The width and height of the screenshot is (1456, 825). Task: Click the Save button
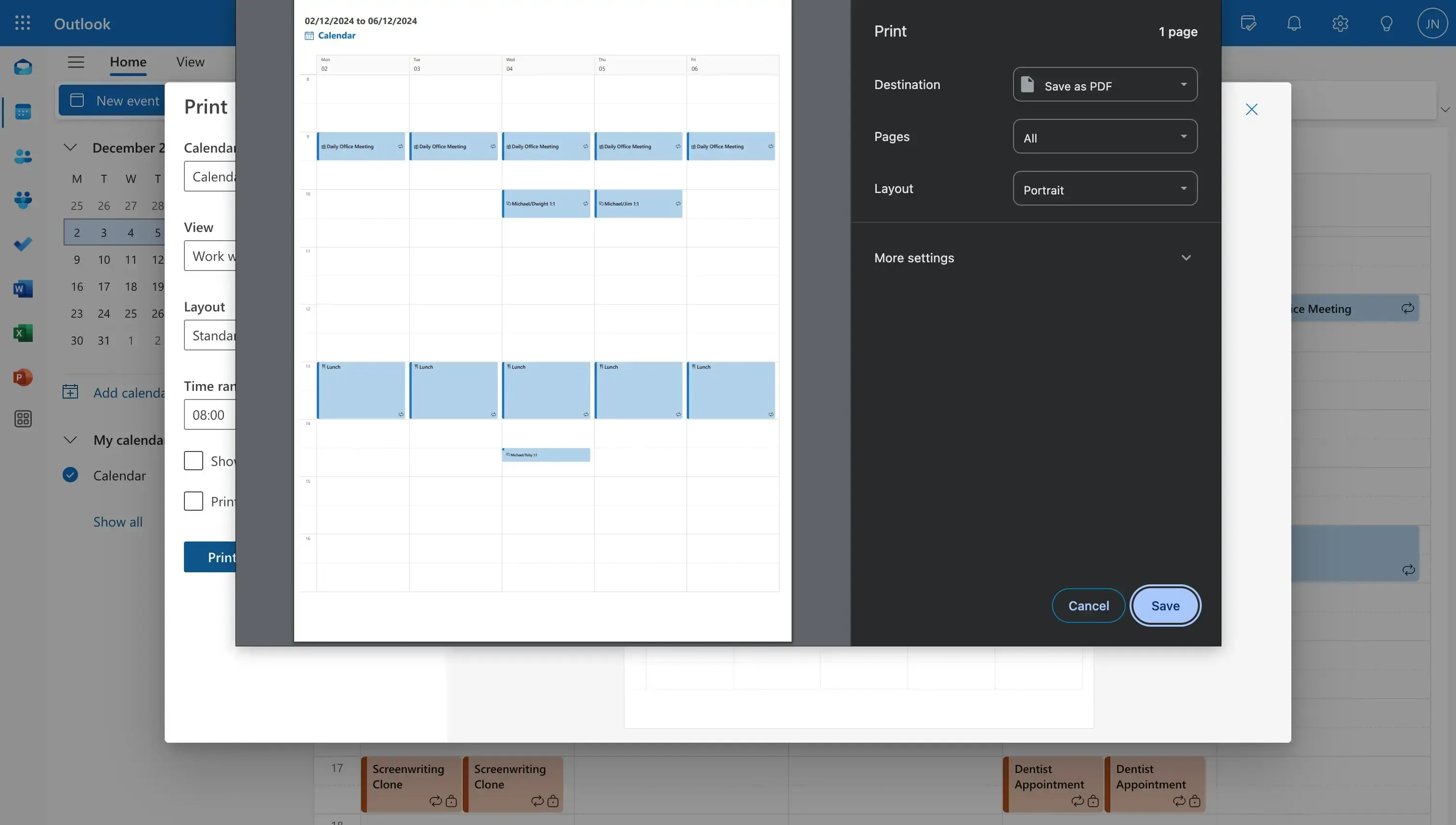pos(1165,606)
